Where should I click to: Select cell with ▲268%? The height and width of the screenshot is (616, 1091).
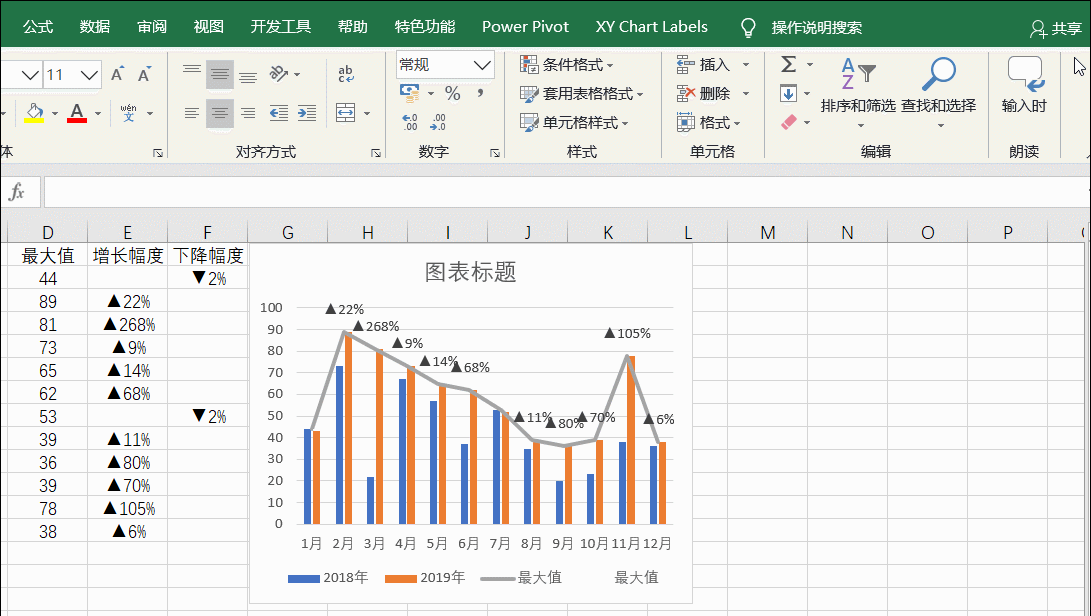pyautogui.click(x=128, y=324)
